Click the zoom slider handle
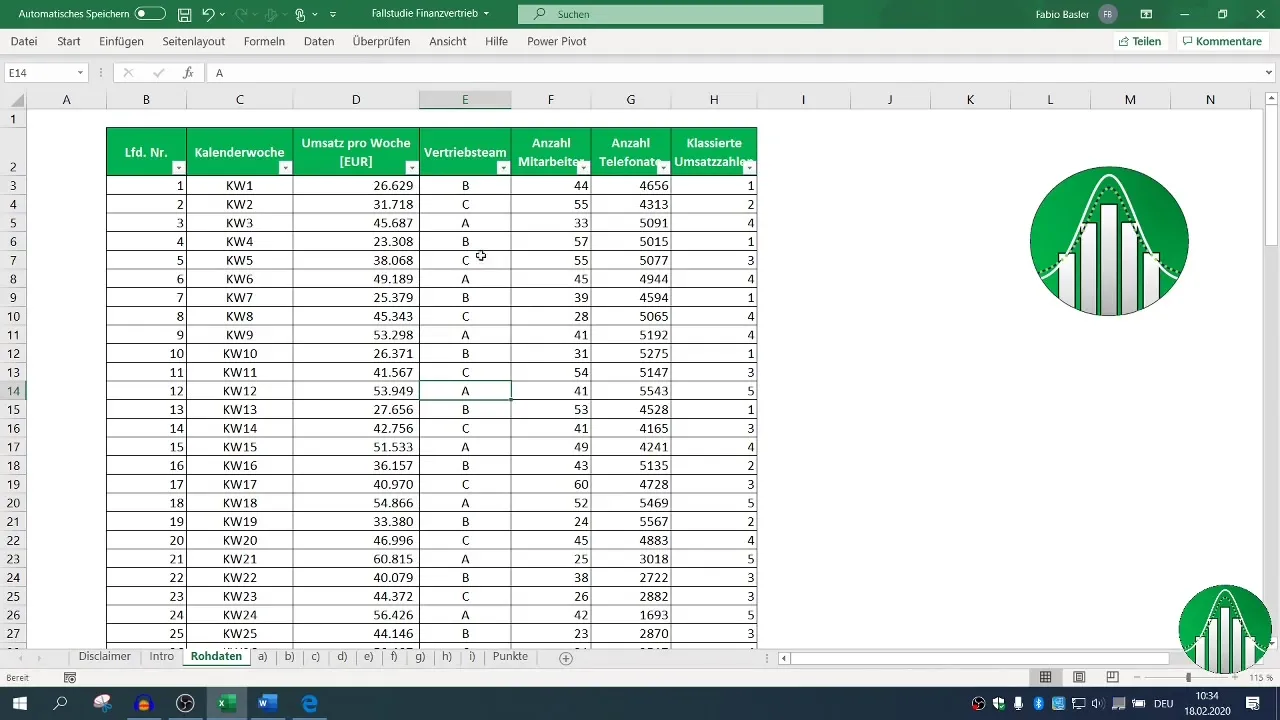 (1188, 677)
